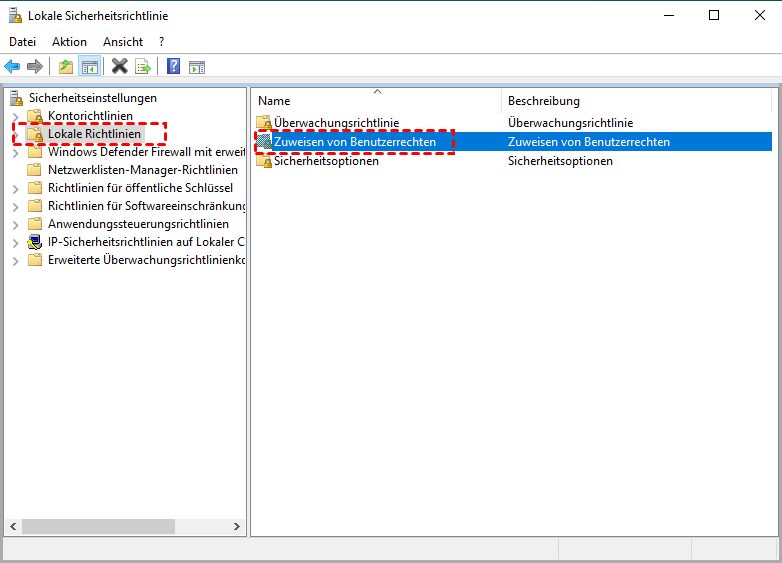Open the Ansicht menu
Viewport: 782px width, 563px height.
click(x=123, y=42)
